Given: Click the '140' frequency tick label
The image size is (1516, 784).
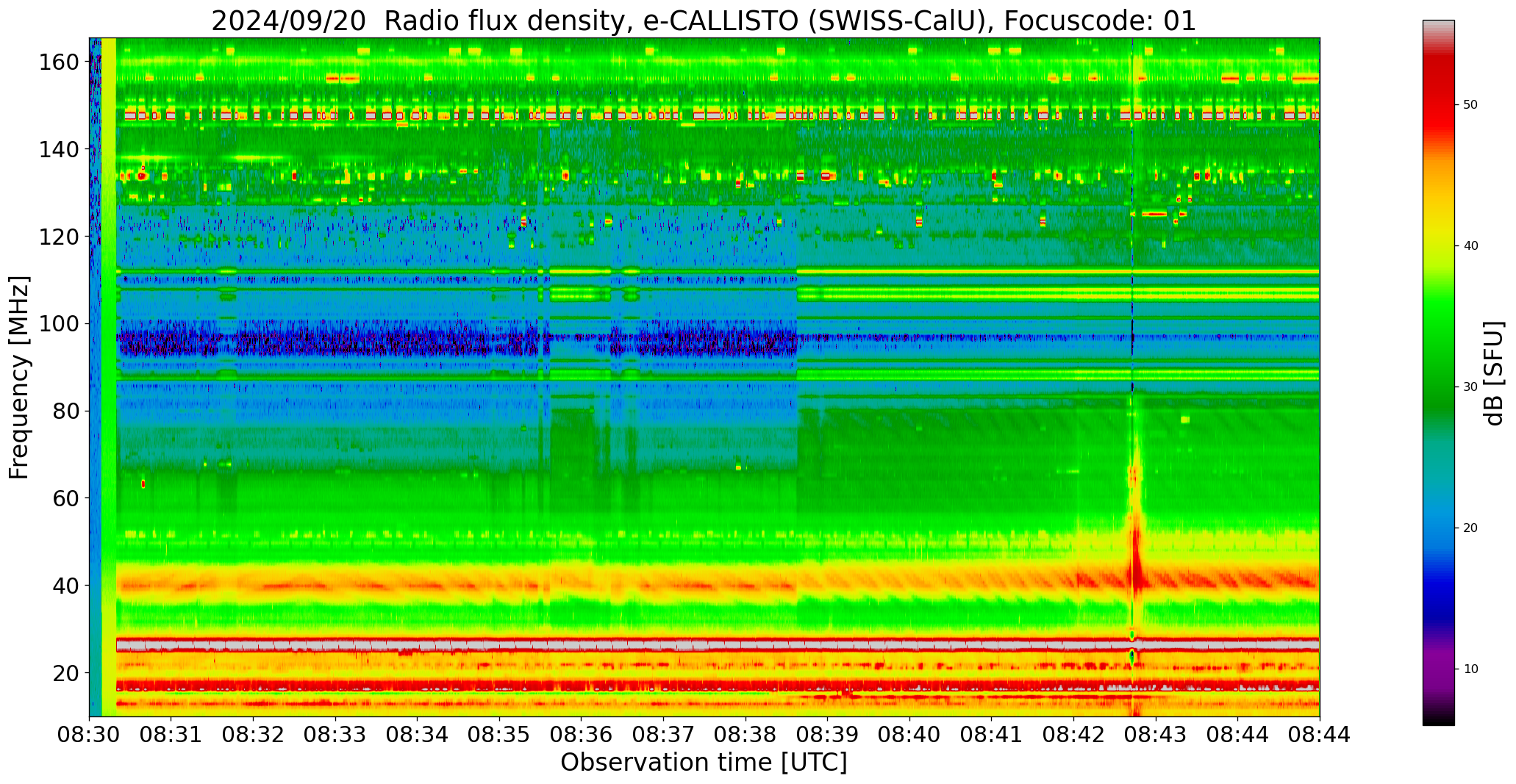Looking at the screenshot, I should pos(59,149).
